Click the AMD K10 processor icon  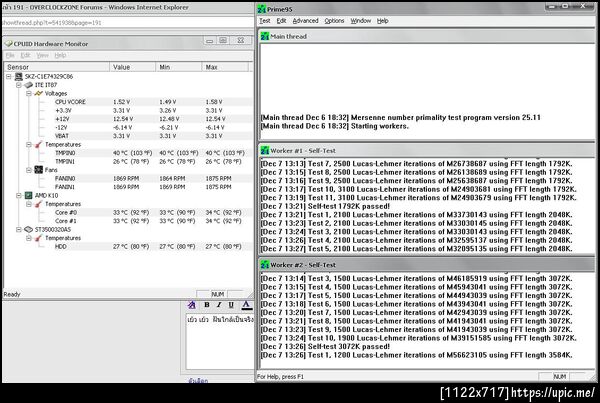29,195
